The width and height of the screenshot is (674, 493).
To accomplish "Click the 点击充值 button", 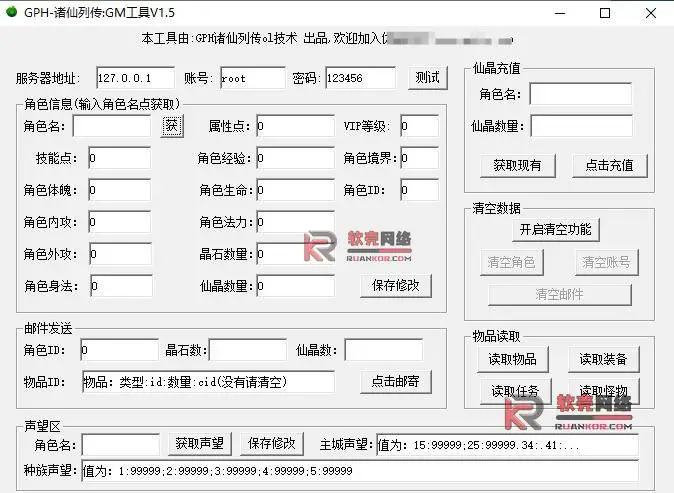I will click(x=610, y=165).
